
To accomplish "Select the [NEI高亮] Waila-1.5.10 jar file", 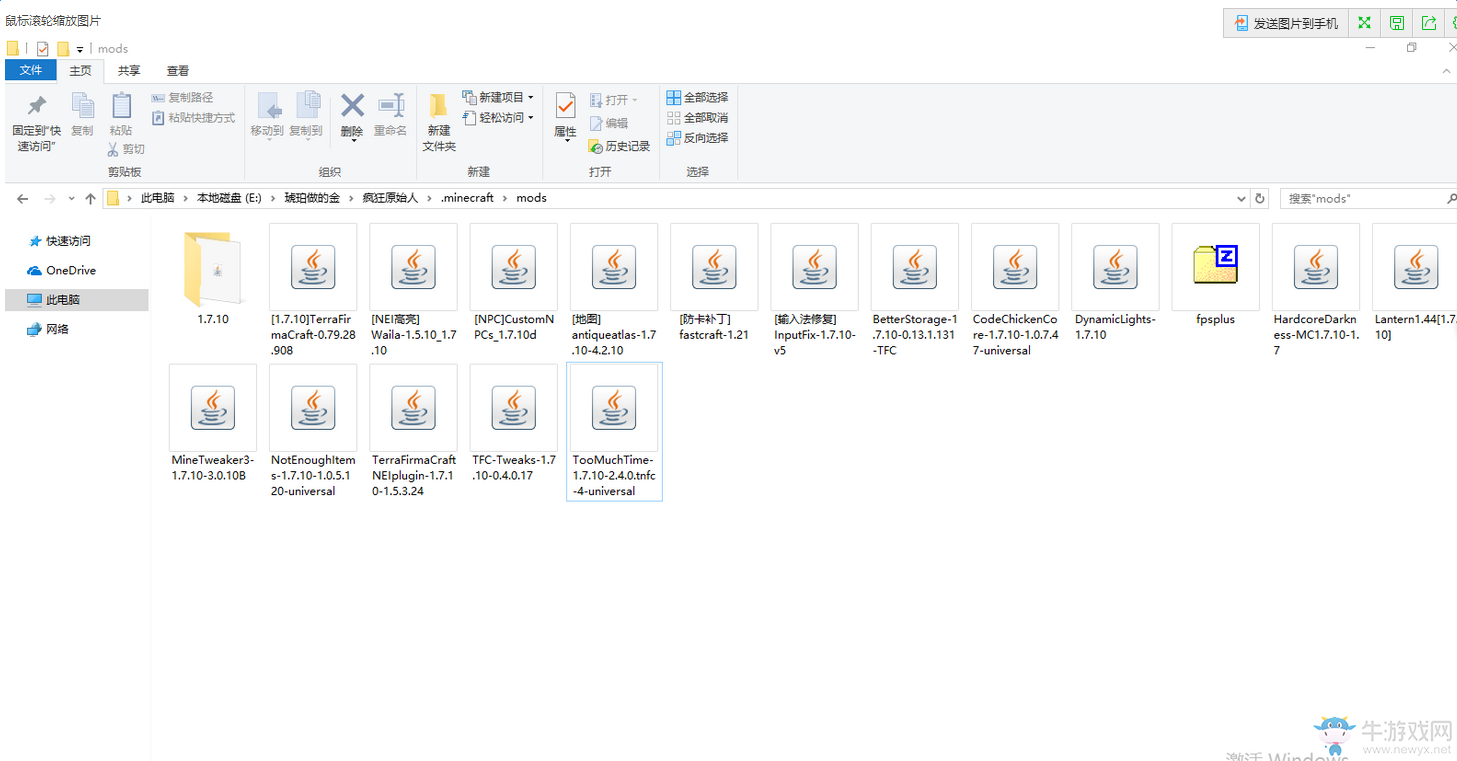I will [x=413, y=290].
